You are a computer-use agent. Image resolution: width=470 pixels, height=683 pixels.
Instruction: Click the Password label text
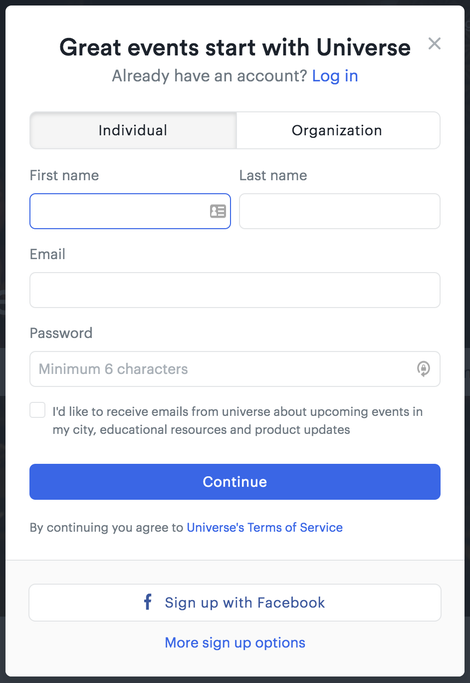61,333
